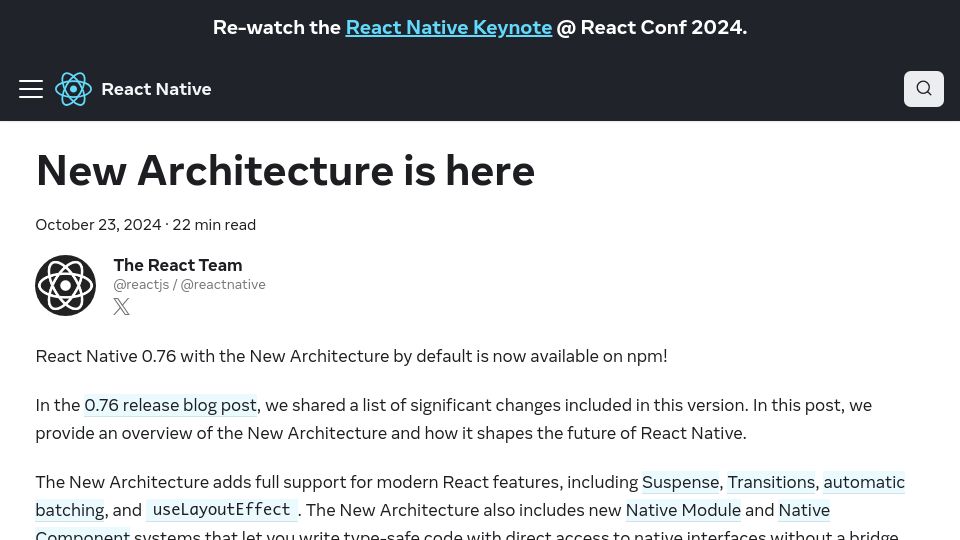
Task: Open the Suspense link
Action: [680, 482]
